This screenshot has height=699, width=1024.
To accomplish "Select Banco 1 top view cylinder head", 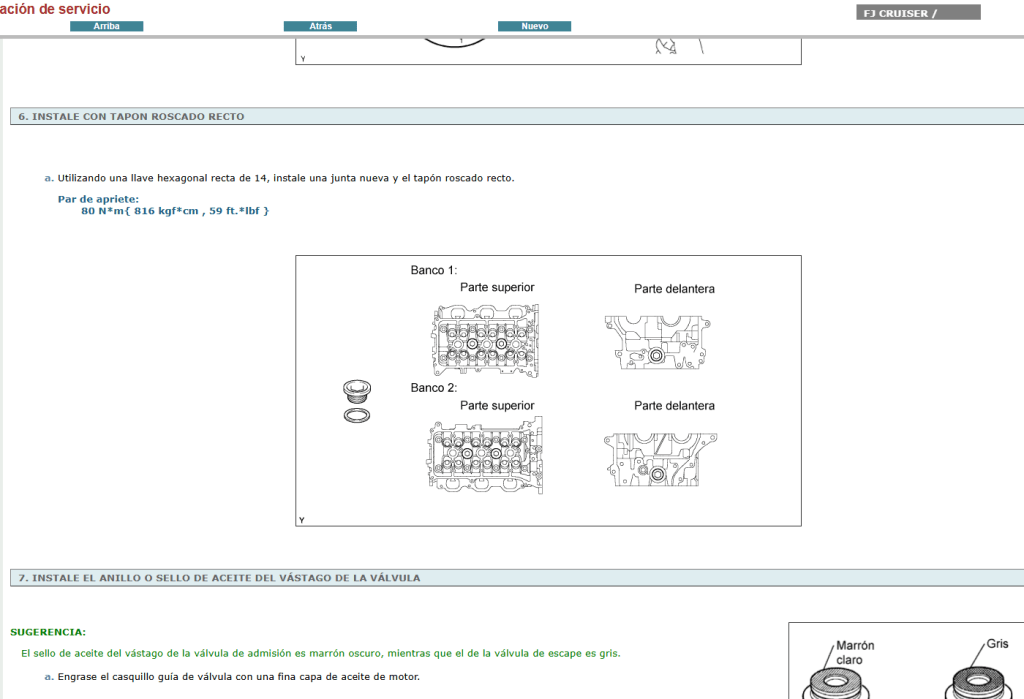I will (485, 340).
